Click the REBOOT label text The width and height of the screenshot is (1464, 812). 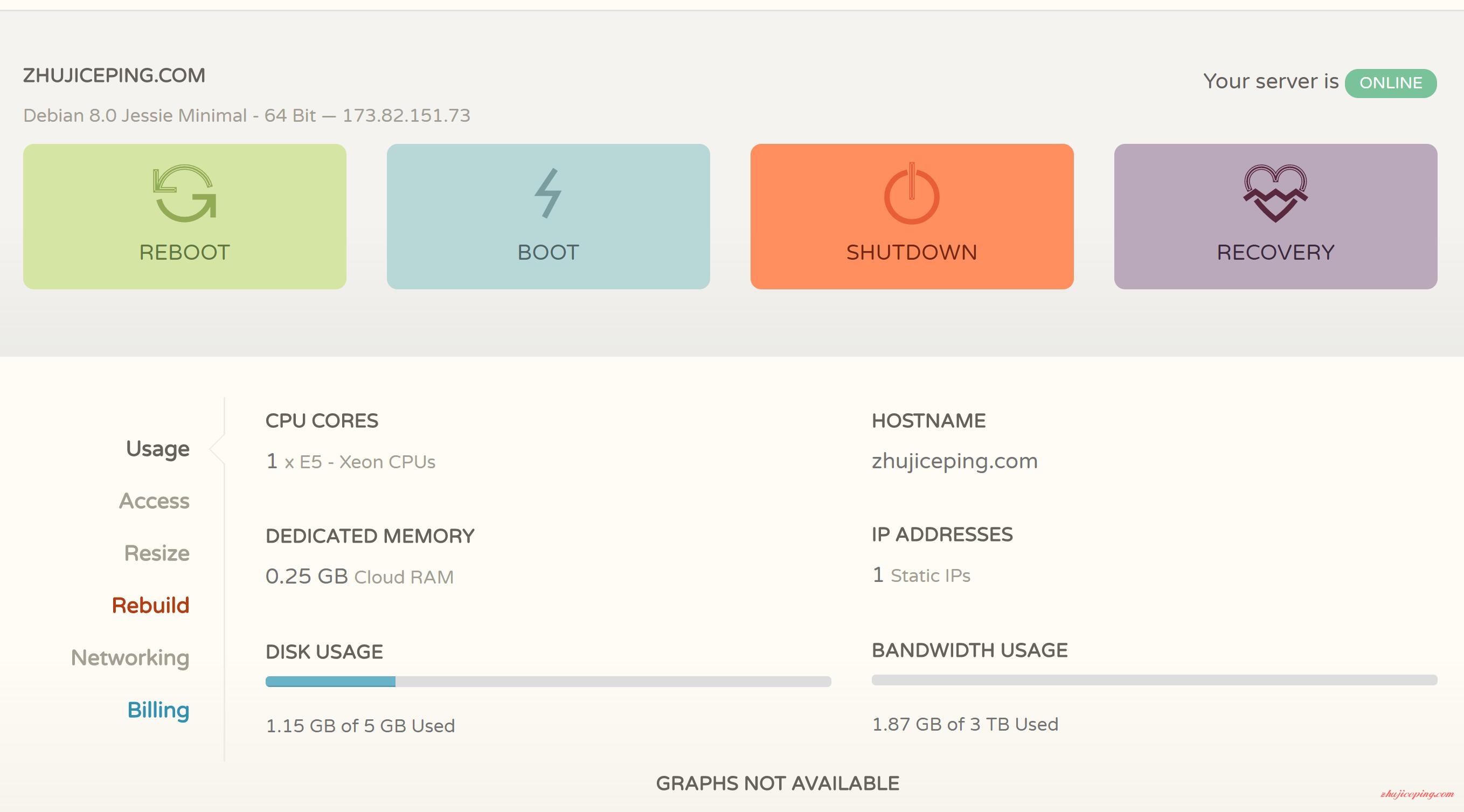185,252
